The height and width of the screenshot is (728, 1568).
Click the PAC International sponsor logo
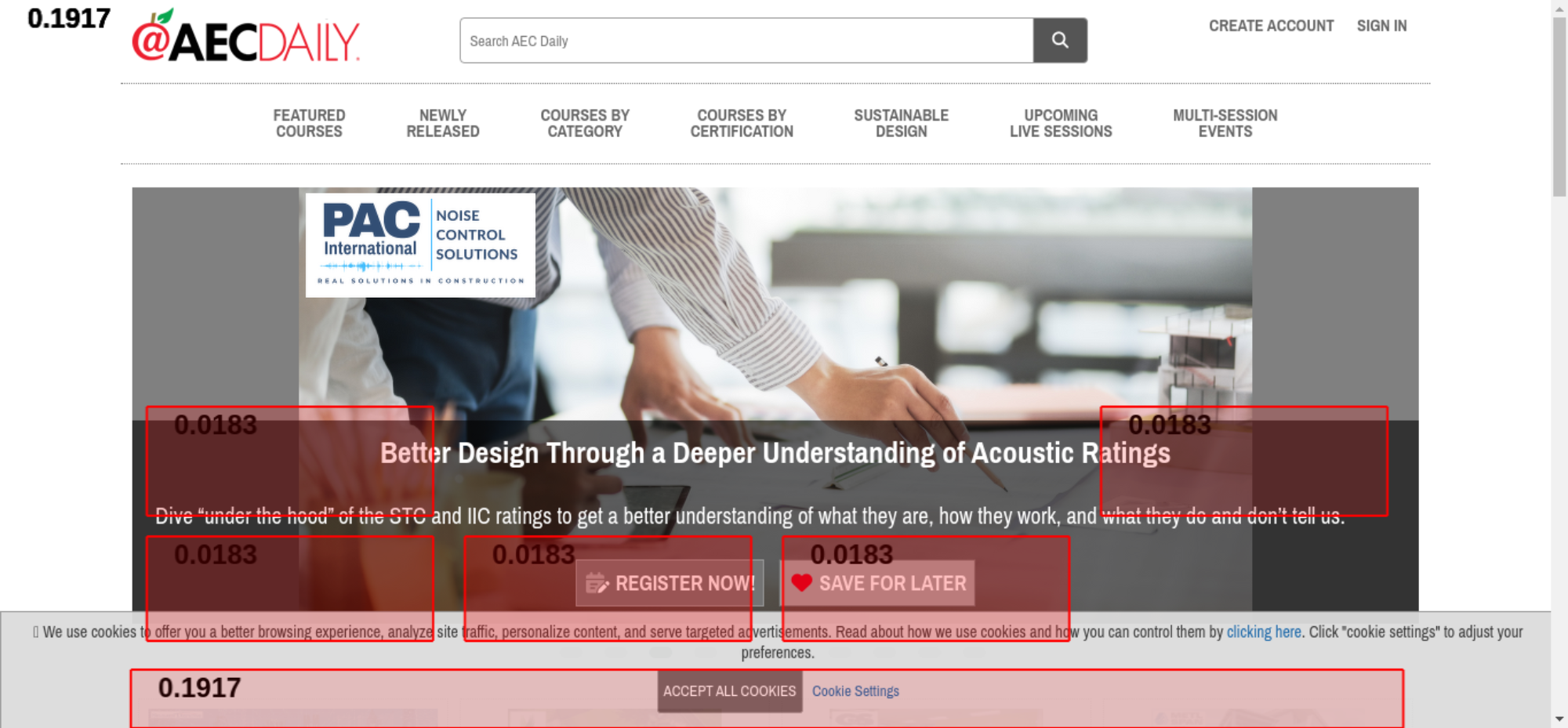(x=420, y=245)
